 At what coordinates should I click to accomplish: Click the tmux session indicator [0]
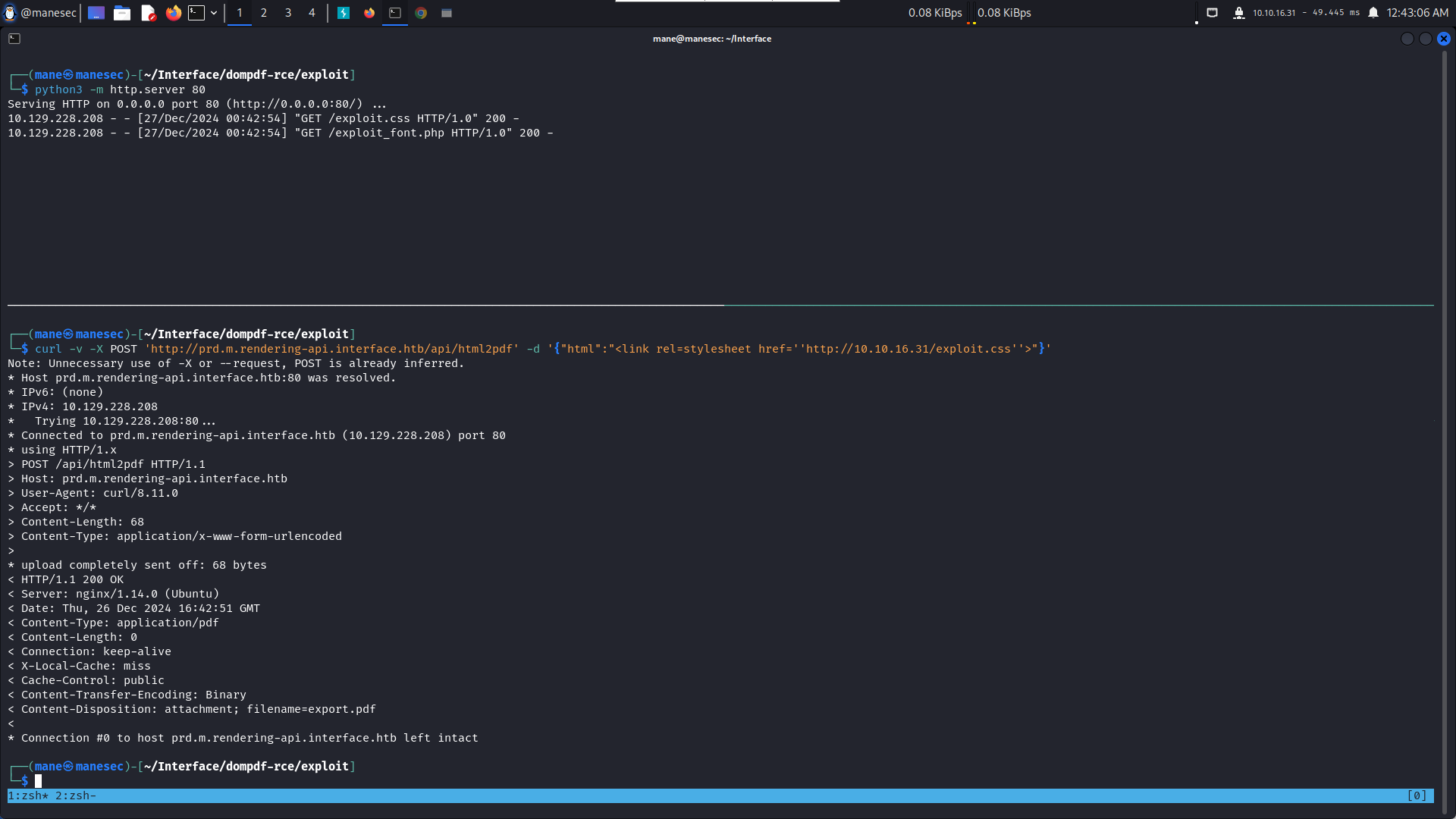pos(1417,795)
